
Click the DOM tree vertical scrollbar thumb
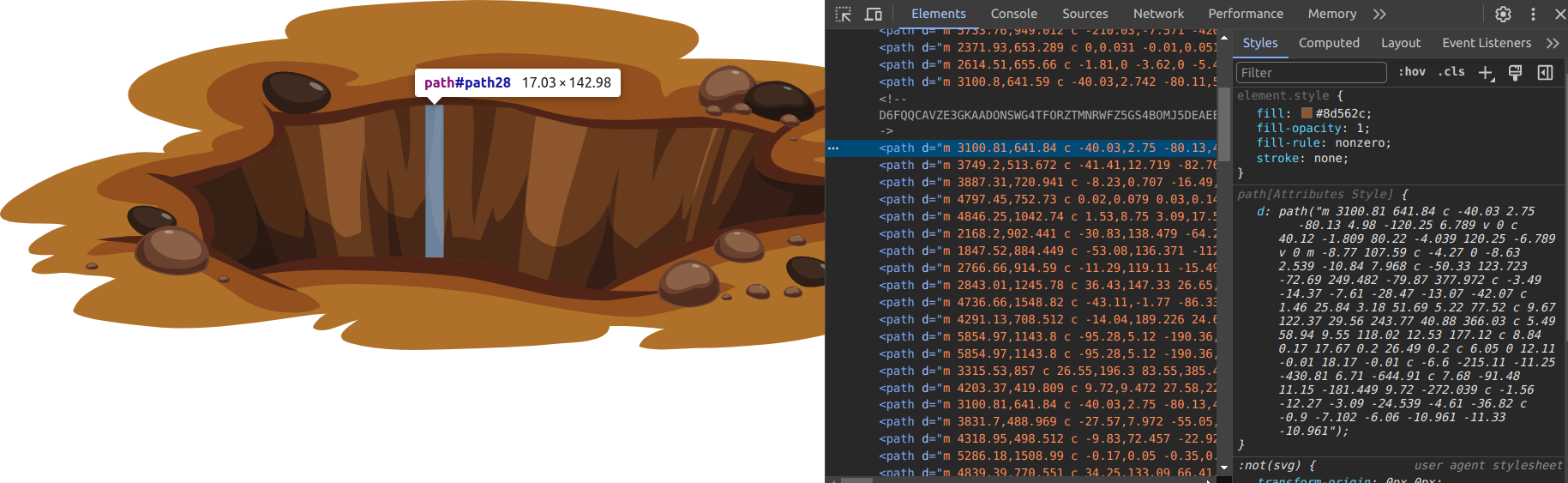[1224, 124]
